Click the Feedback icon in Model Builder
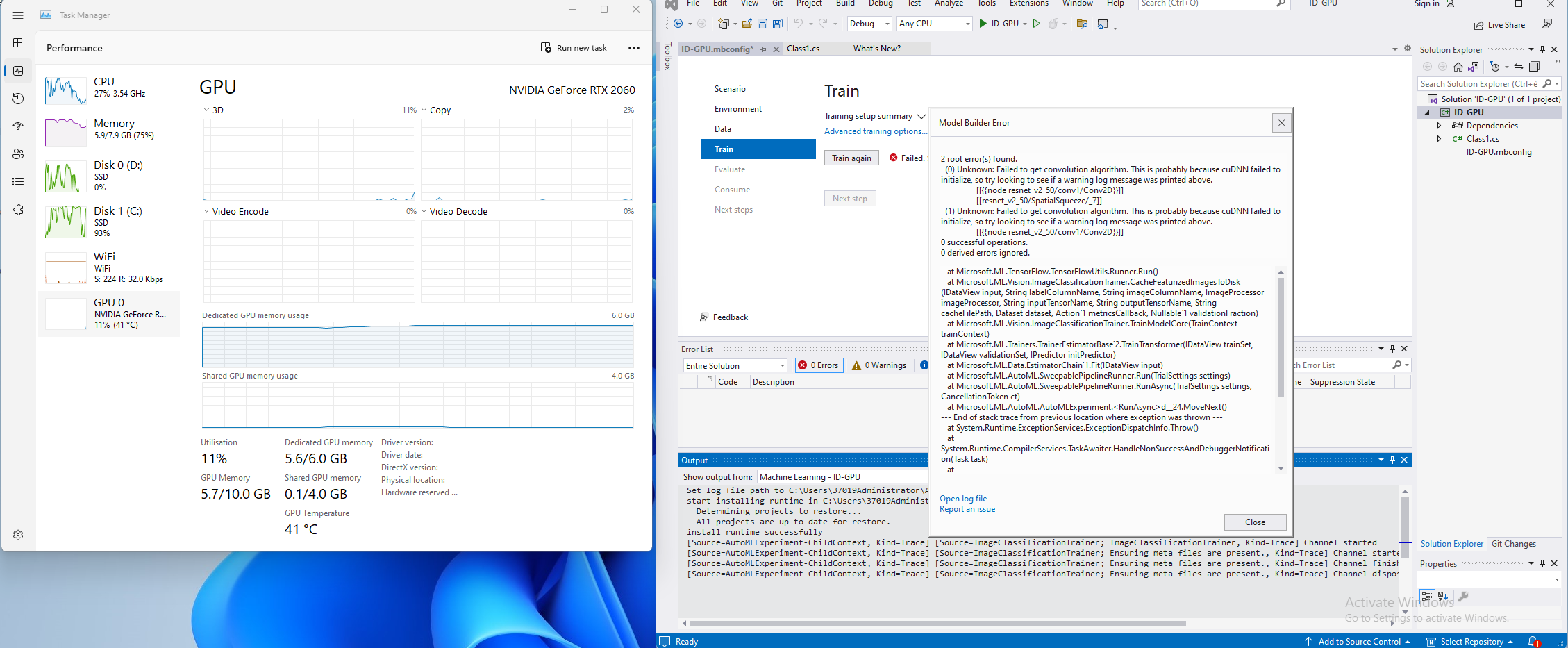 click(x=704, y=317)
